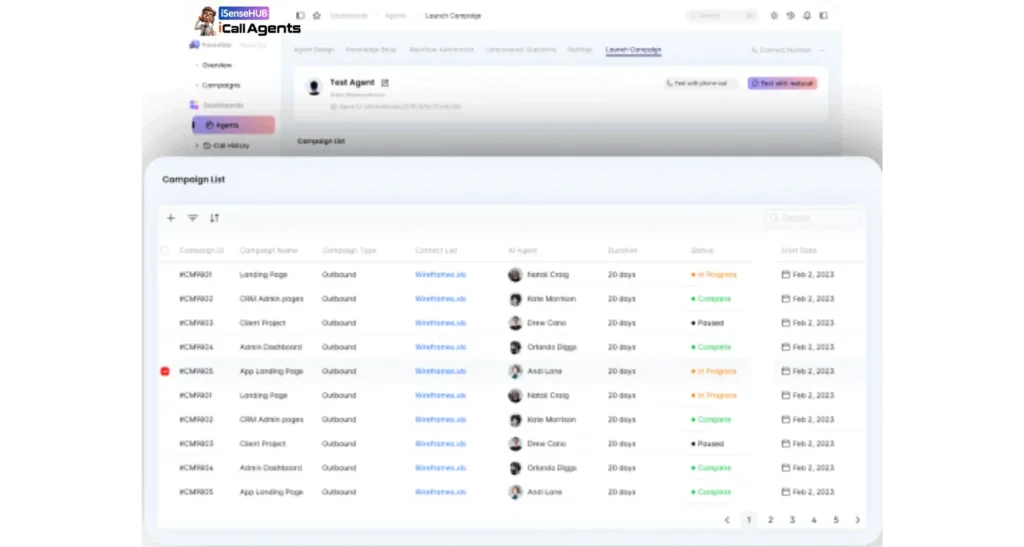
Task: Open the Agent Design tab
Action: [x=313, y=50]
